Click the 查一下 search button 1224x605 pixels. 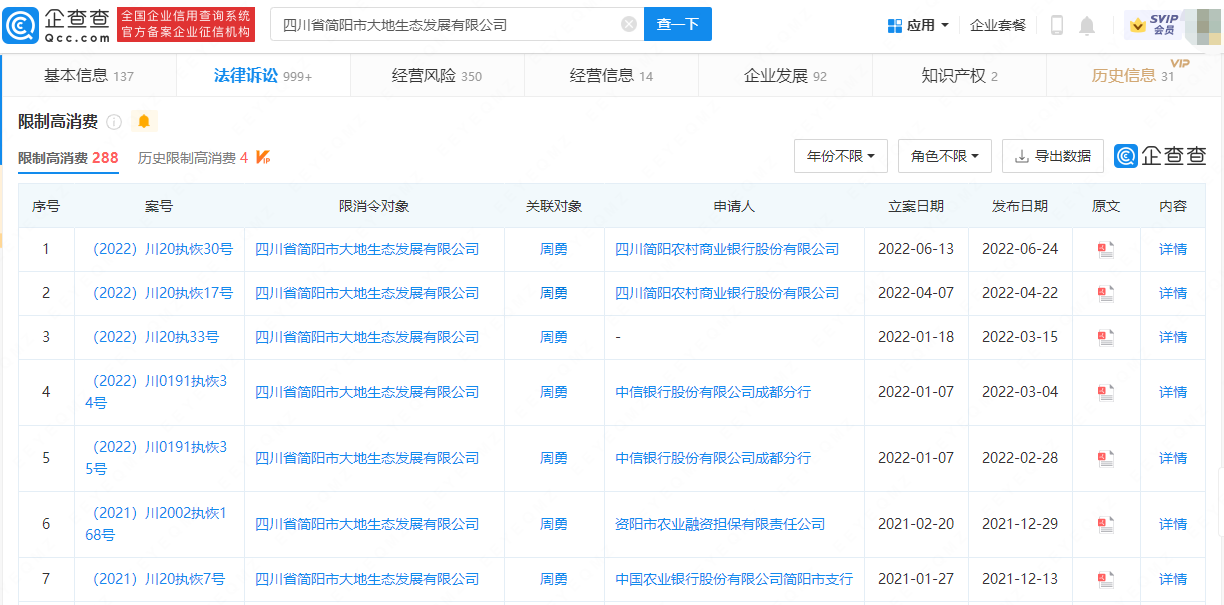tap(677, 24)
